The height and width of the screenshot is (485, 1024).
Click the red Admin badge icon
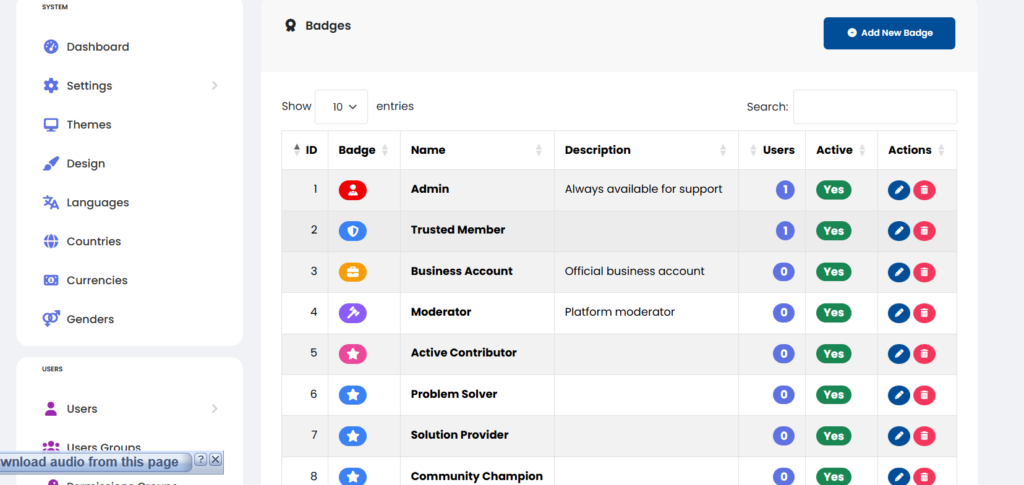tap(353, 190)
